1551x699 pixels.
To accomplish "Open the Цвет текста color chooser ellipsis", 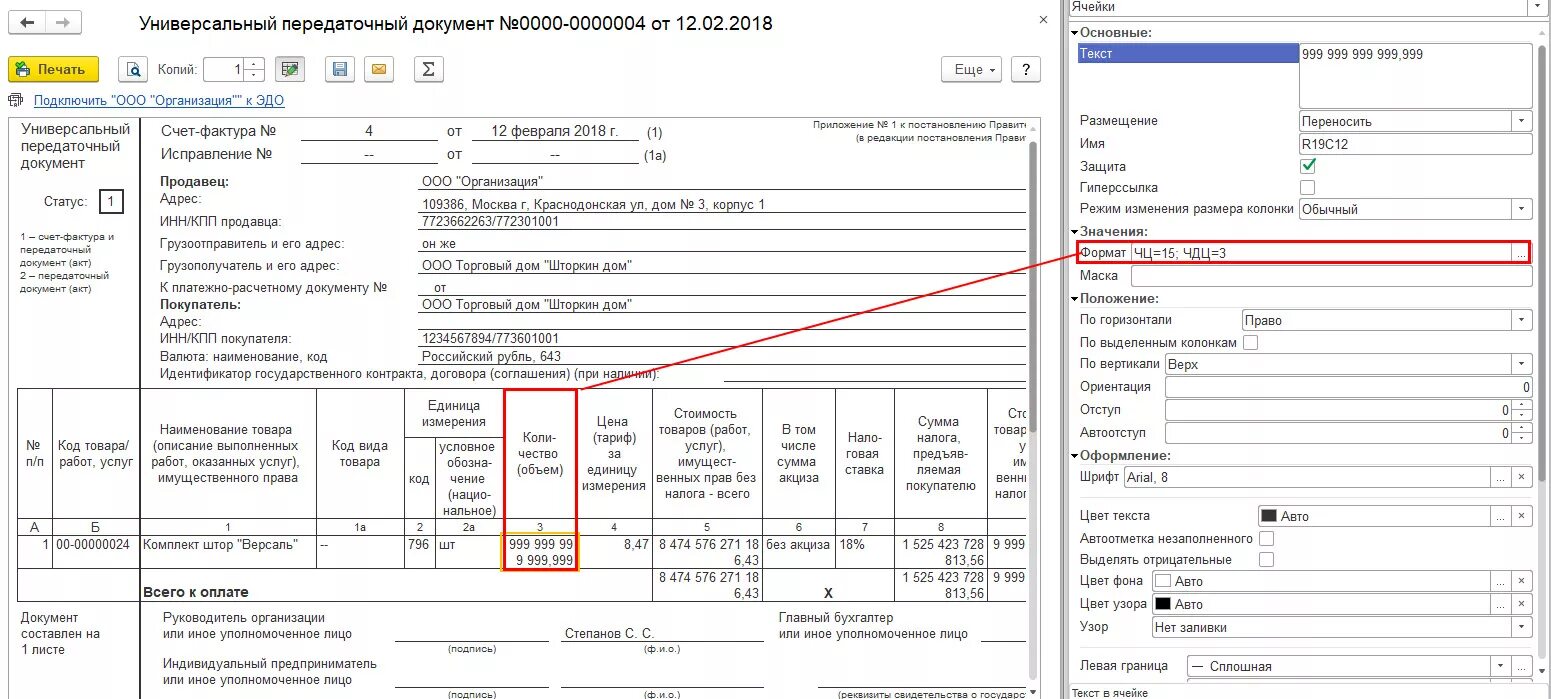I will (1500, 517).
